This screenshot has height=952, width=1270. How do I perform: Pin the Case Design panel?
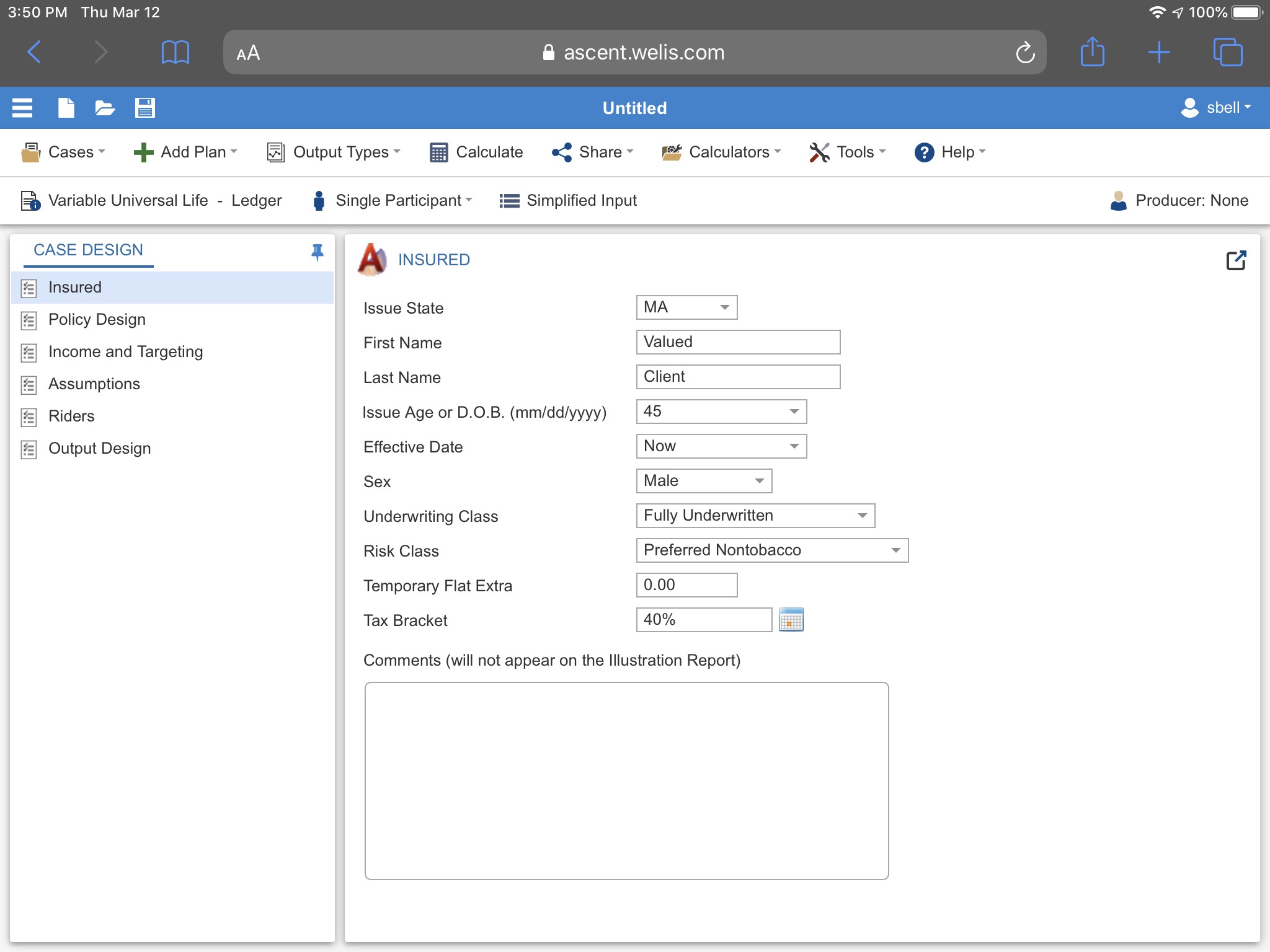click(317, 252)
